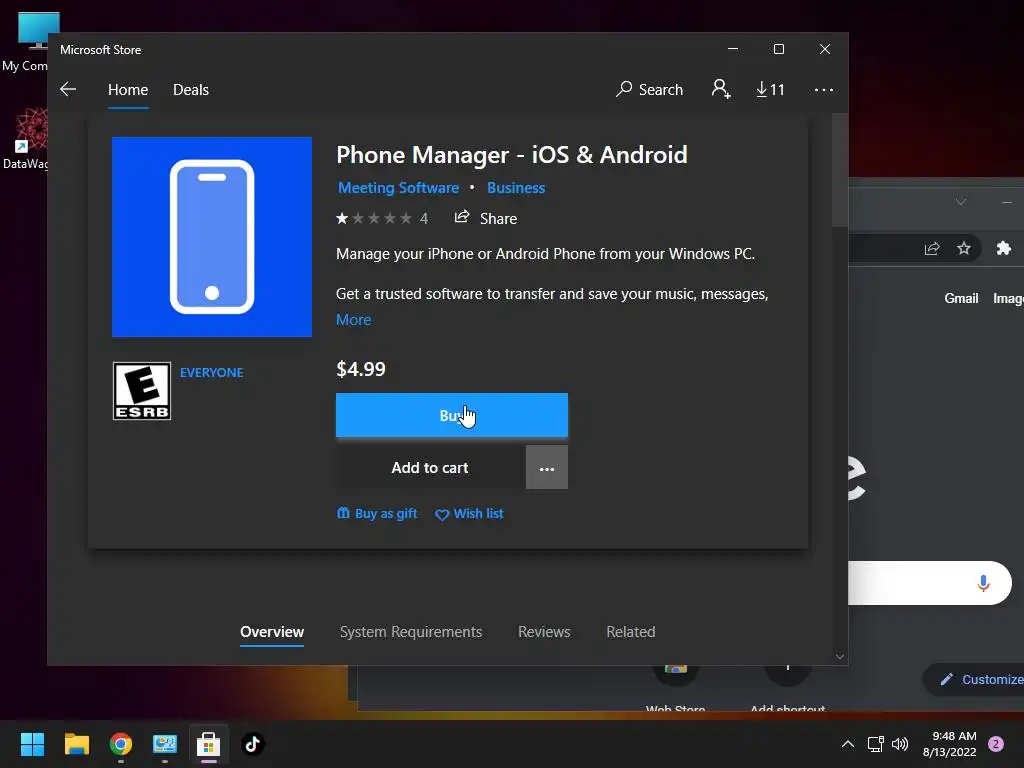This screenshot has height=768, width=1024.
Task: Click the $4.99 price text
Action: point(360,370)
